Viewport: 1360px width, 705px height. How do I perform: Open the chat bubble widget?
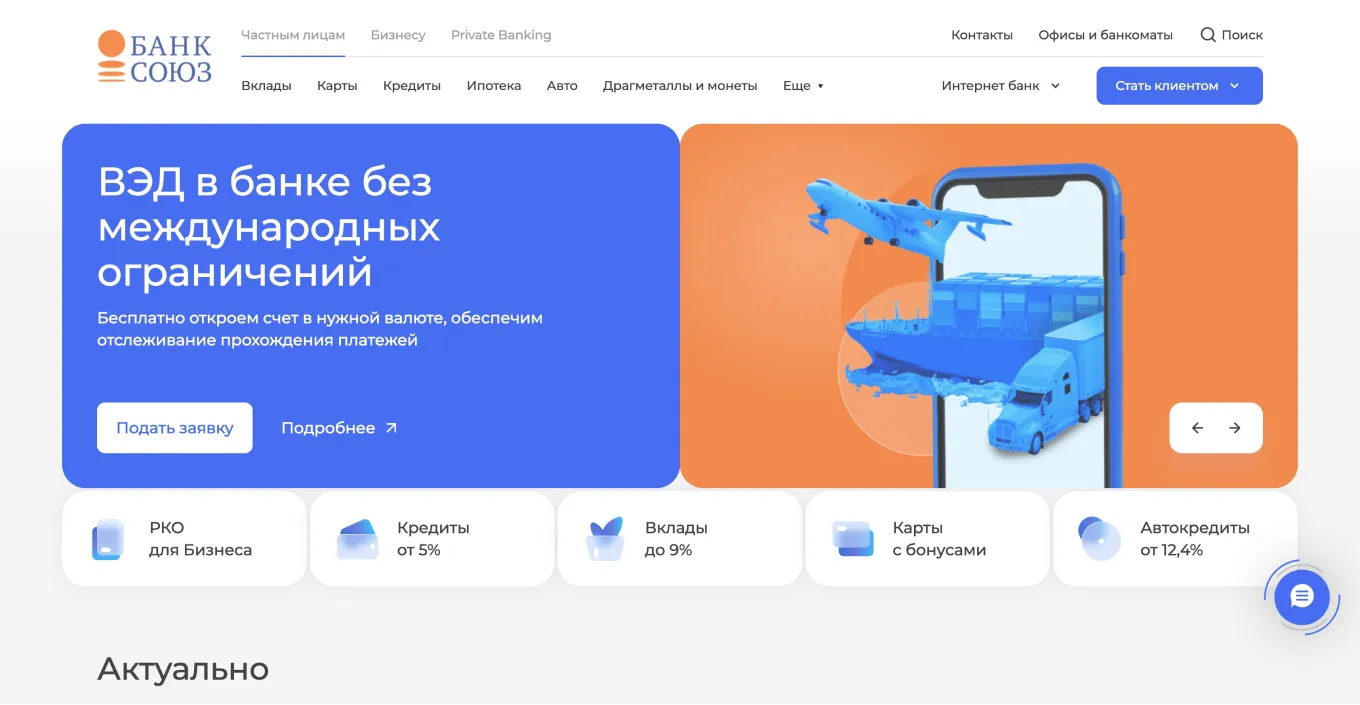click(x=1301, y=597)
